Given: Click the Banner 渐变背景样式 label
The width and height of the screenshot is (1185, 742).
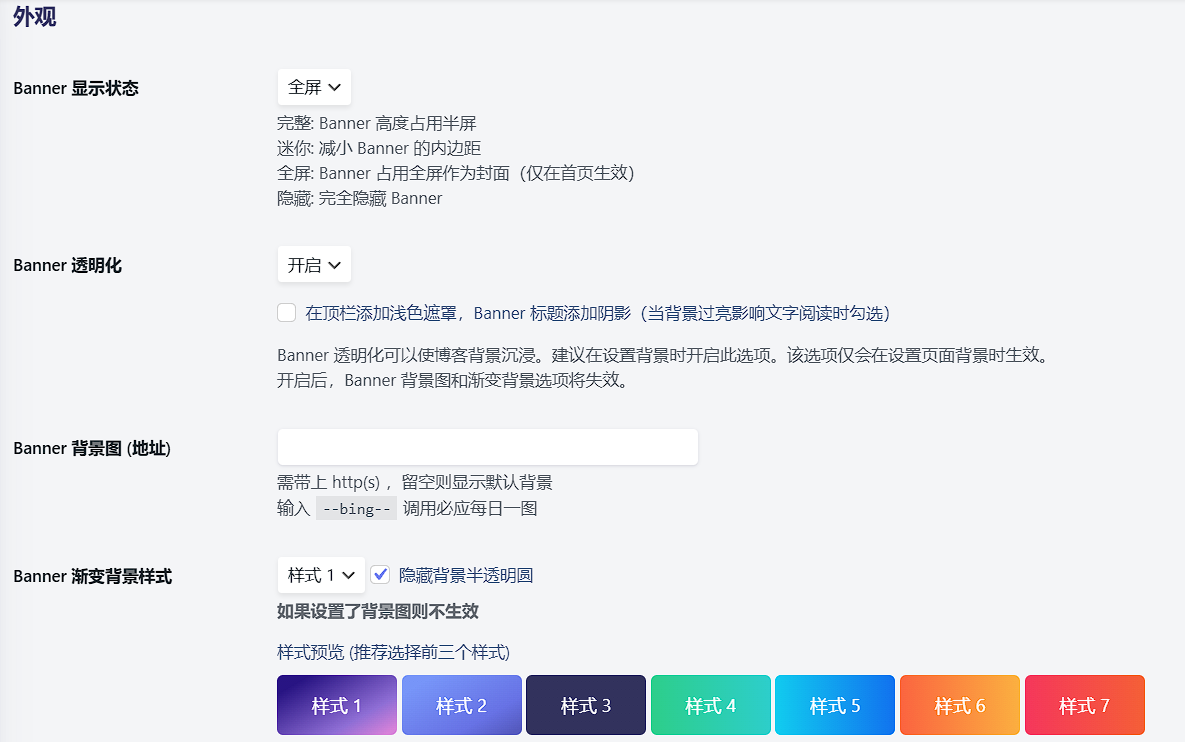Looking at the screenshot, I should tap(93, 577).
